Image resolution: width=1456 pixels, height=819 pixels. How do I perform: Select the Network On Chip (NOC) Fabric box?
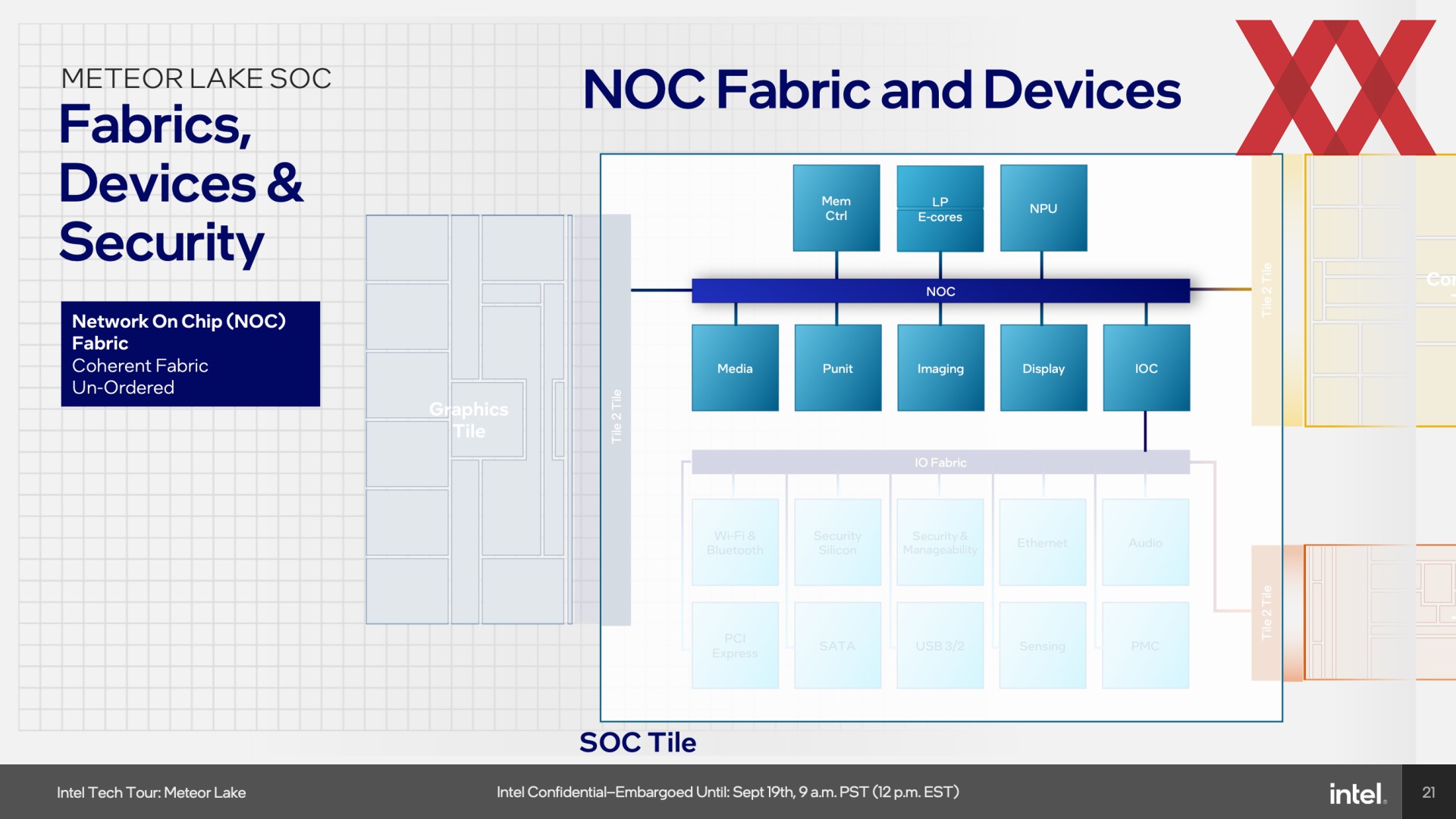point(190,354)
